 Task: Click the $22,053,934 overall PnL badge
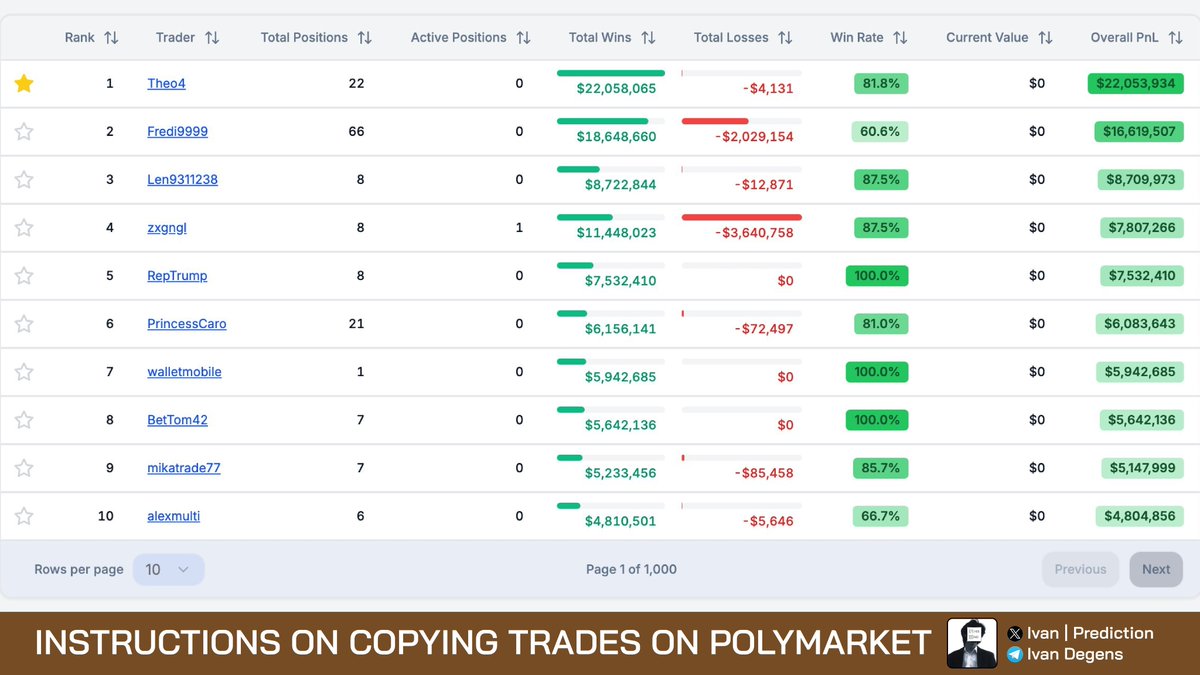click(1135, 84)
